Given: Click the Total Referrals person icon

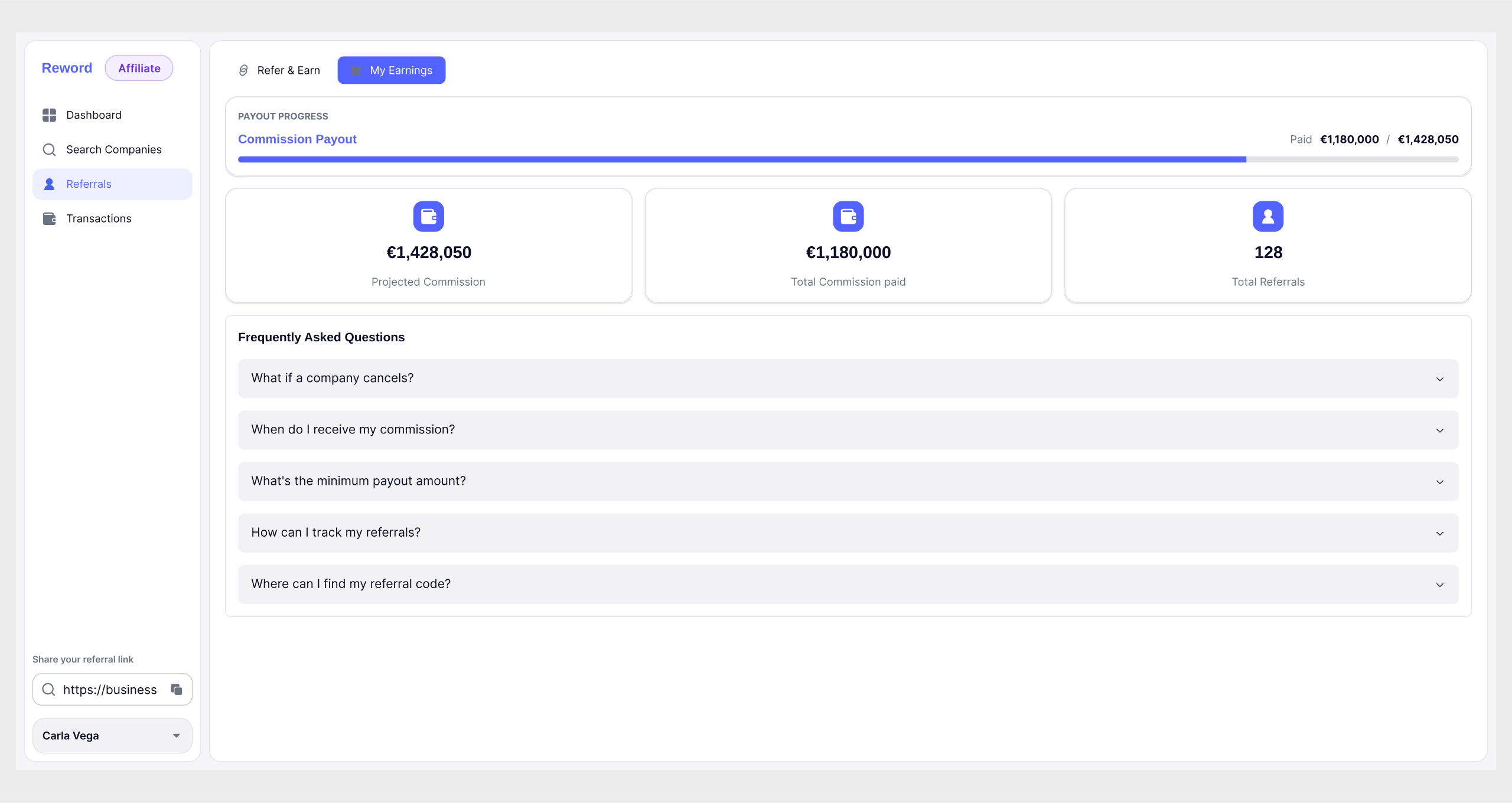Looking at the screenshot, I should point(1267,217).
